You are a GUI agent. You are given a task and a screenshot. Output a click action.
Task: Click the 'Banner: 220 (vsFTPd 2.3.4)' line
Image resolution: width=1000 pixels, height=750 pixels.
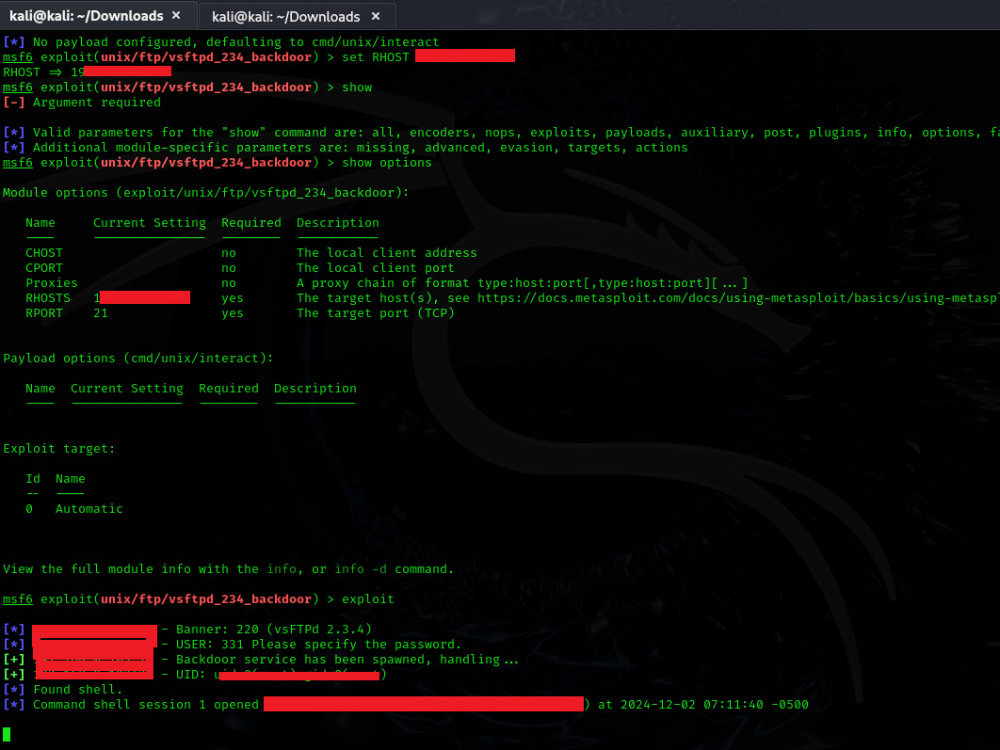274,629
